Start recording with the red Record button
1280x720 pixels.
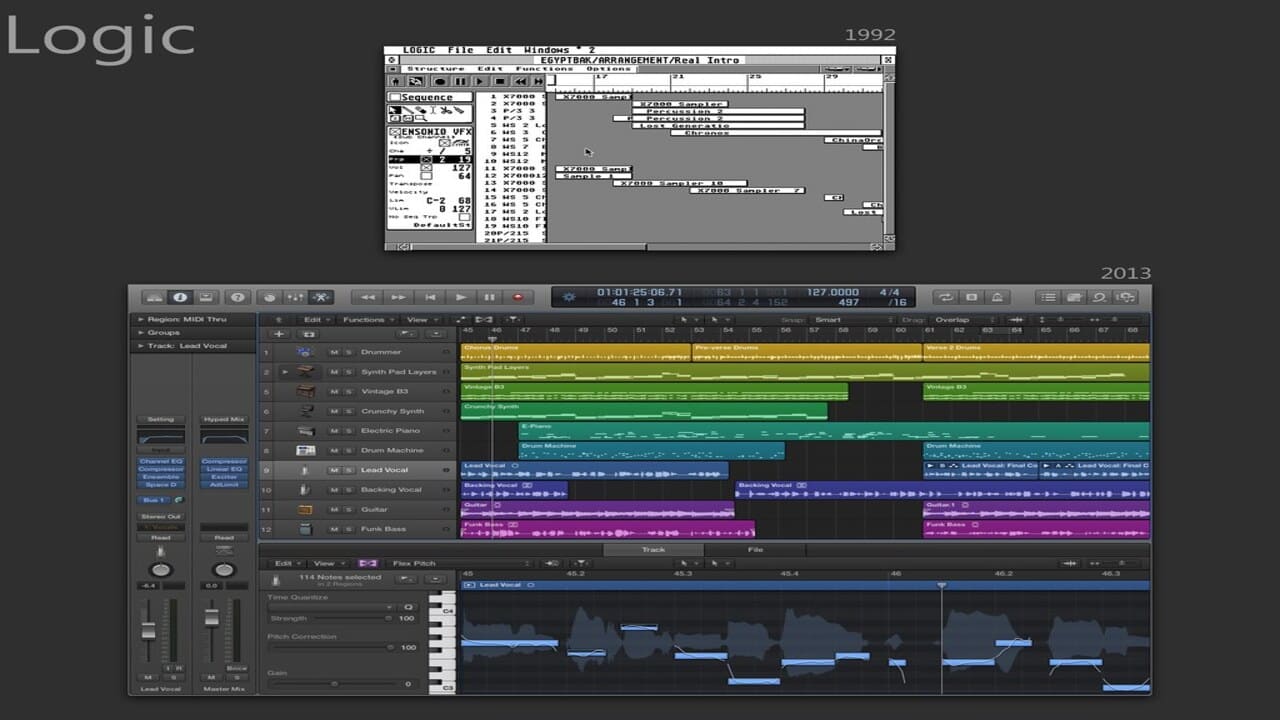(x=518, y=297)
